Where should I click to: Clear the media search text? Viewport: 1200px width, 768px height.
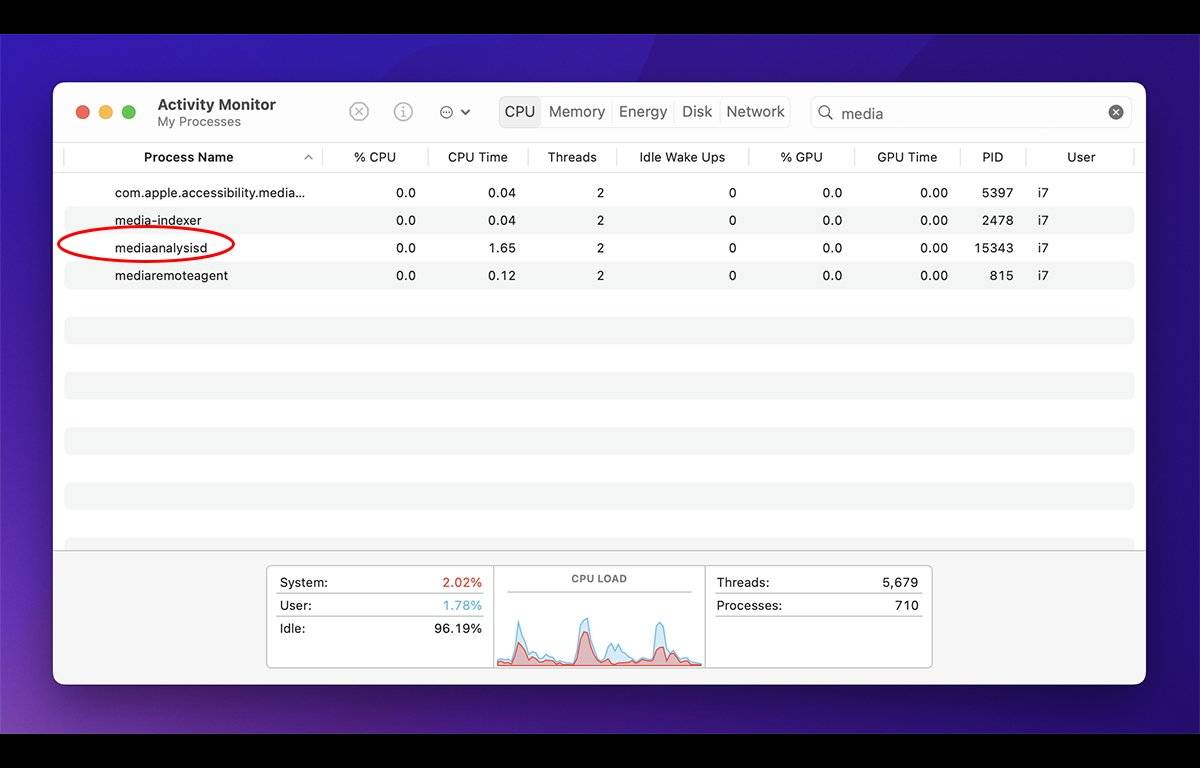1116,113
